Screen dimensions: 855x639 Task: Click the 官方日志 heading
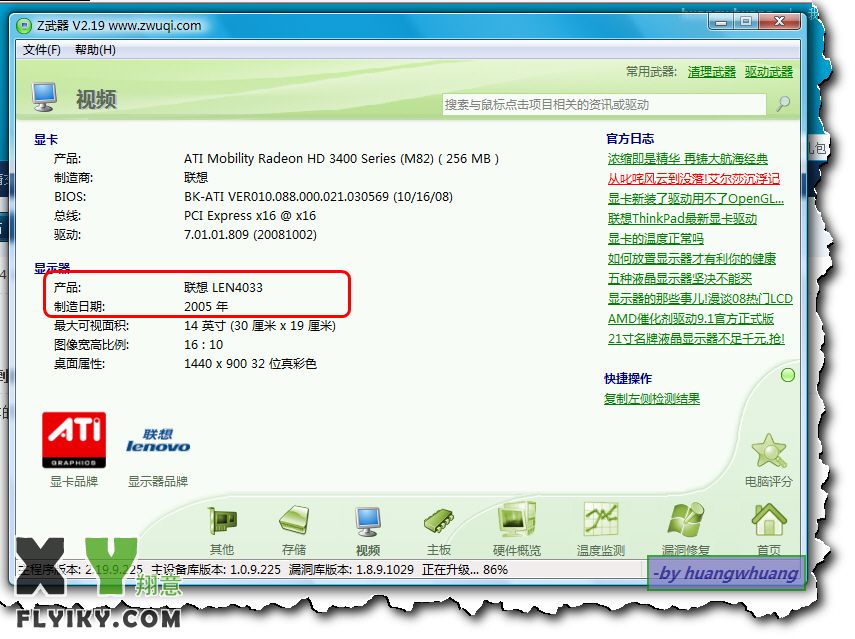(x=630, y=138)
